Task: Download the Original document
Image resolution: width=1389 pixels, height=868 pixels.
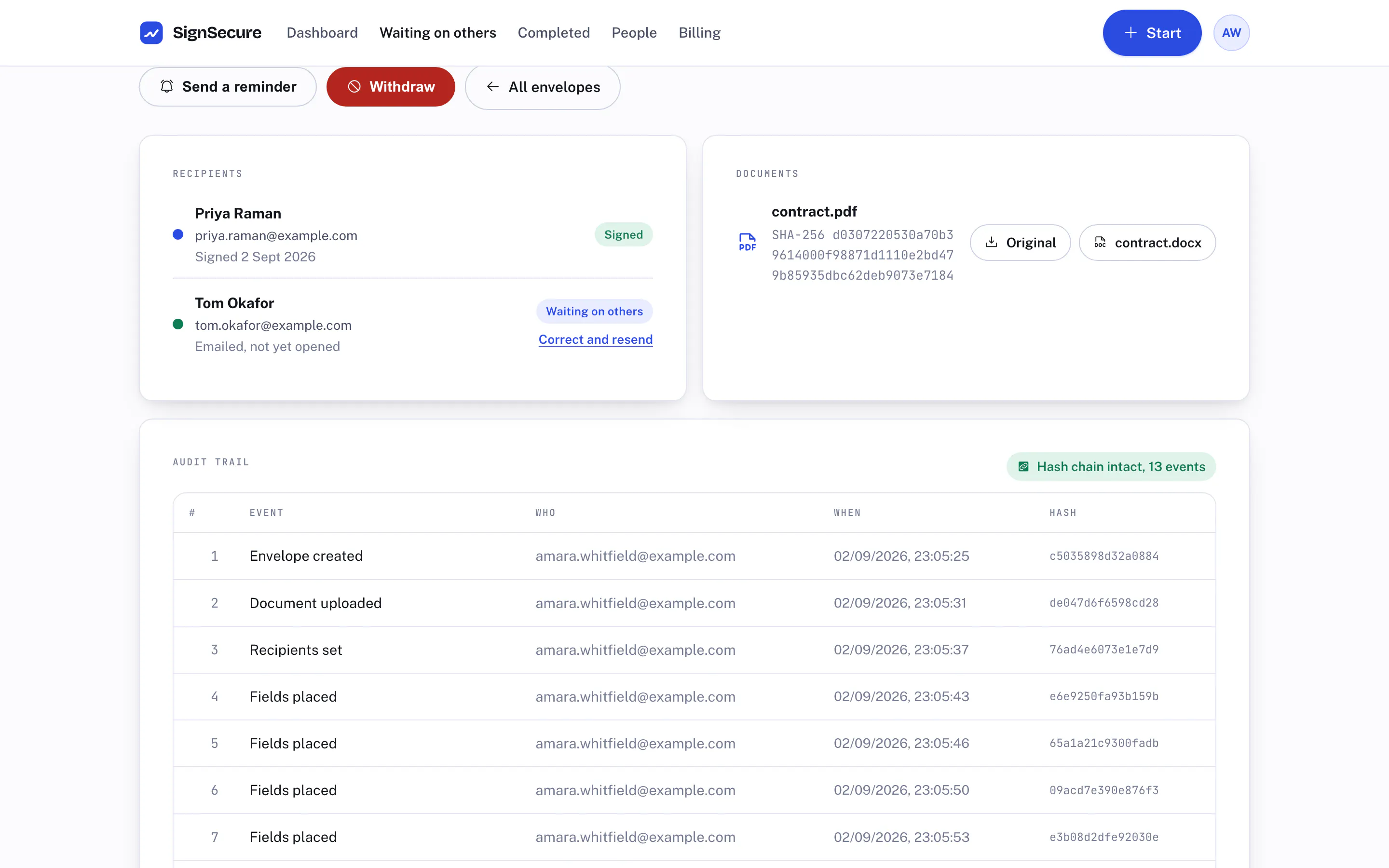Action: coord(1021,242)
